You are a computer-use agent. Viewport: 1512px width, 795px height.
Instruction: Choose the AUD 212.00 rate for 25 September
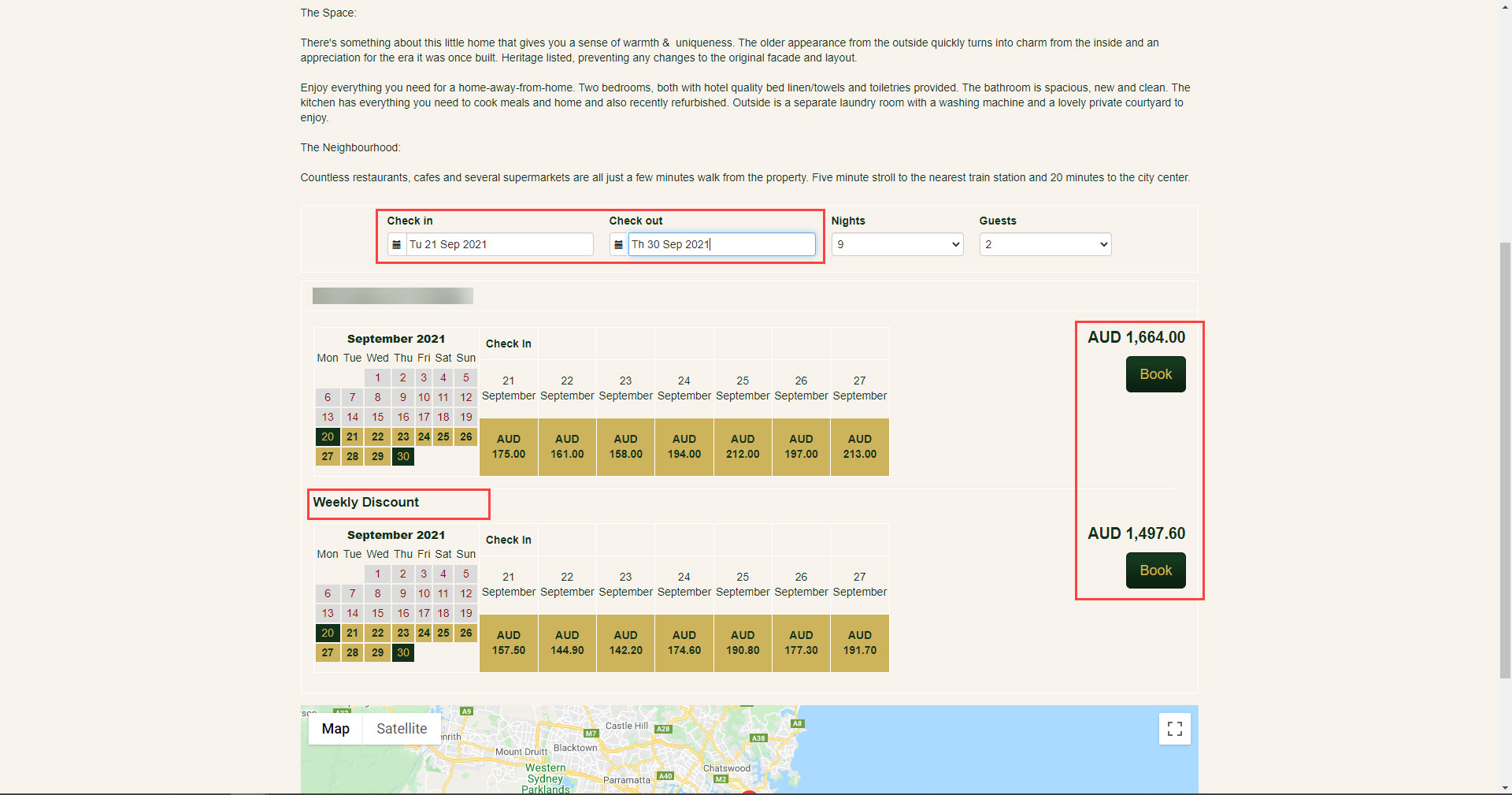(x=743, y=447)
